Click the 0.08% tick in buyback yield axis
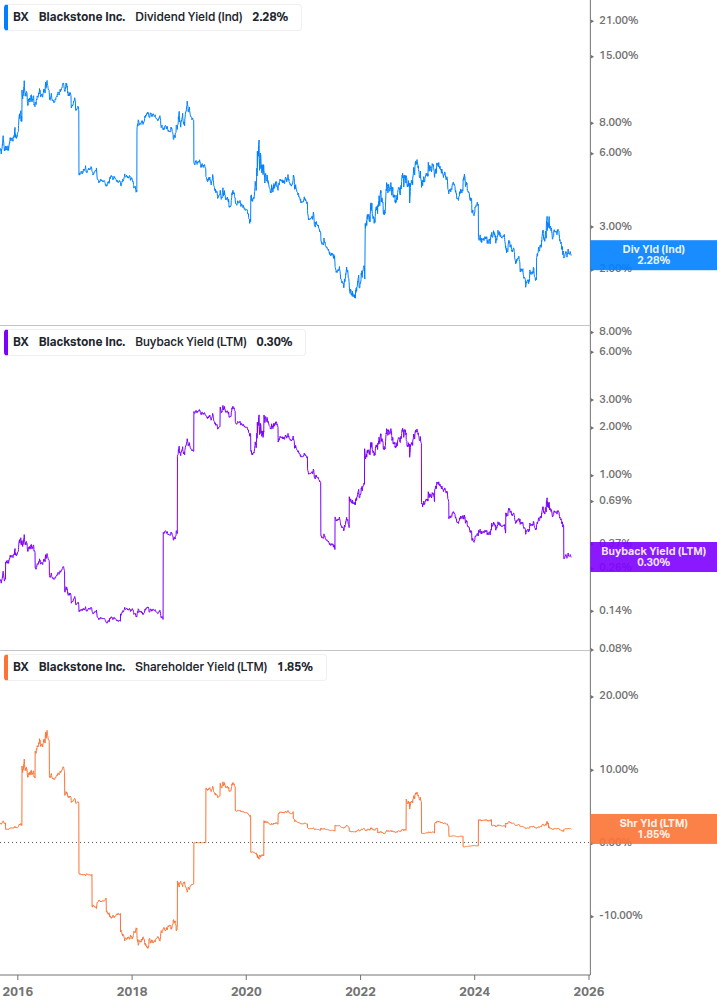The height and width of the screenshot is (1005, 717). [x=615, y=648]
